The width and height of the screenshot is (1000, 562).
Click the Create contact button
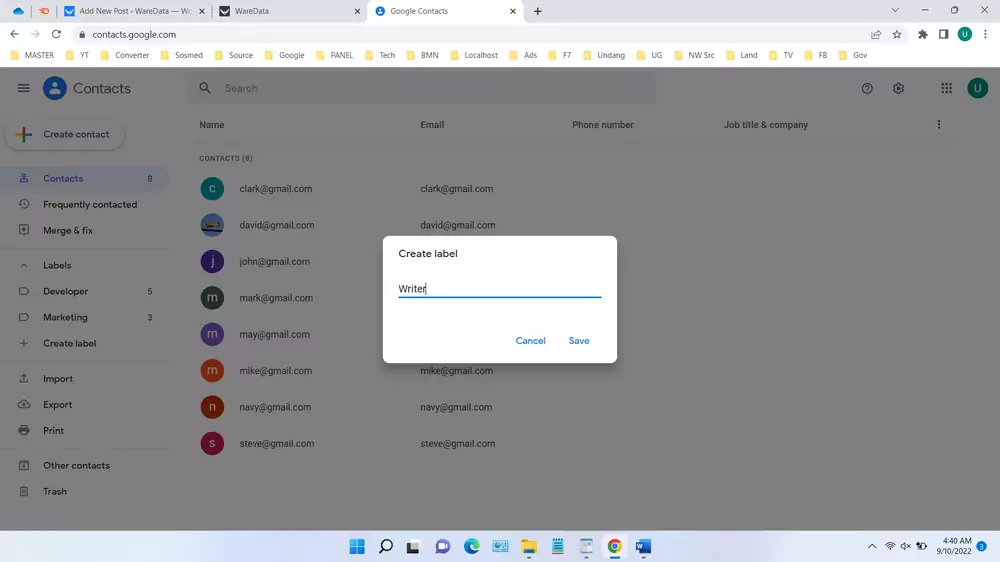point(65,135)
